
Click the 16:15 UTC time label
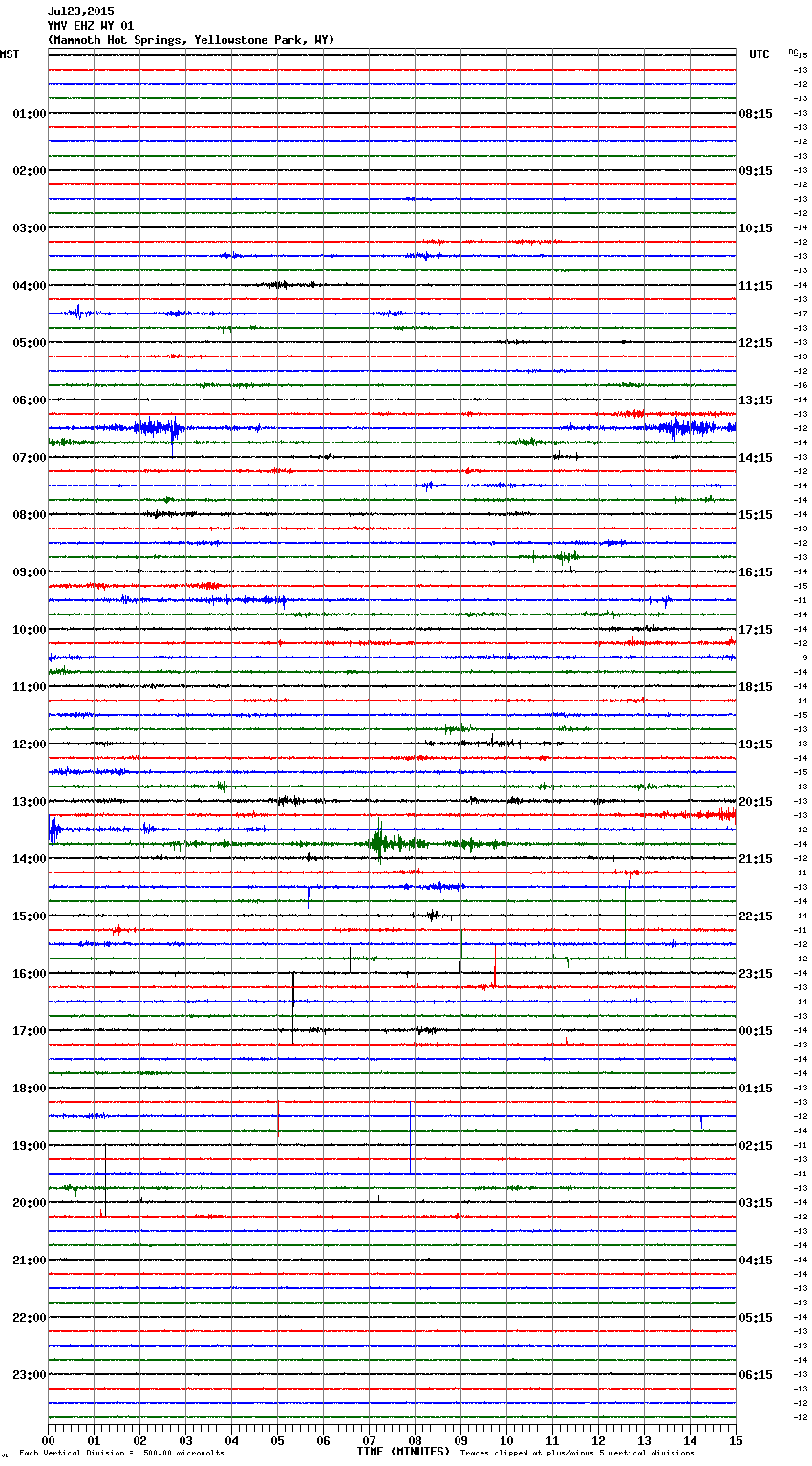[x=756, y=572]
